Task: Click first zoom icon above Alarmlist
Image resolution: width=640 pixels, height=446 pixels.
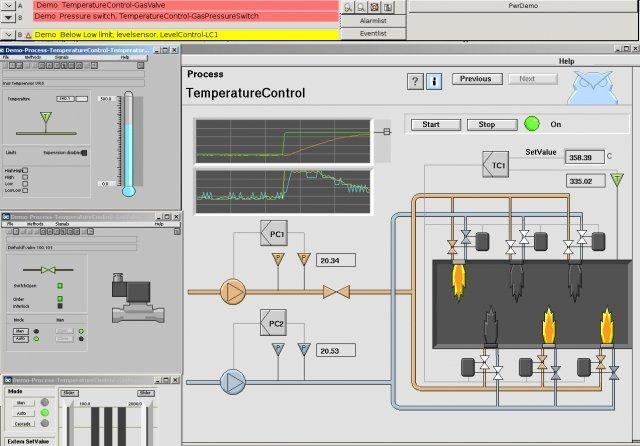Action: (x=348, y=7)
